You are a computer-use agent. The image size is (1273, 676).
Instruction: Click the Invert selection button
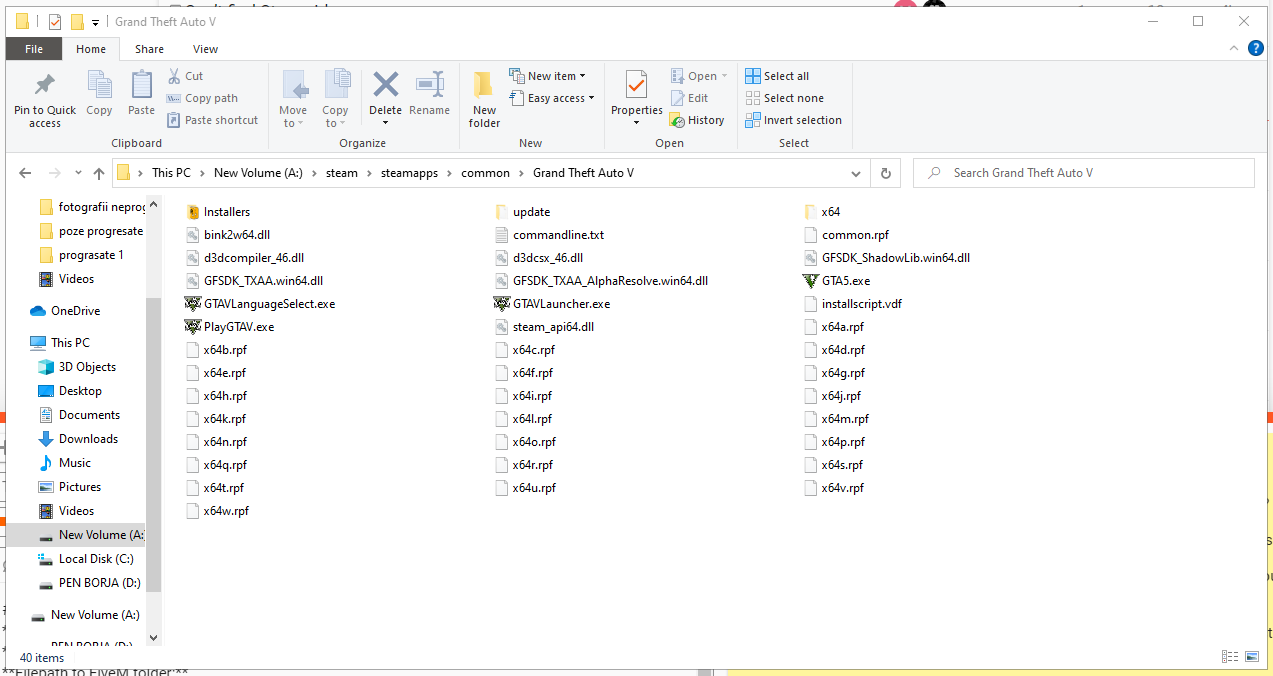pyautogui.click(x=793, y=120)
